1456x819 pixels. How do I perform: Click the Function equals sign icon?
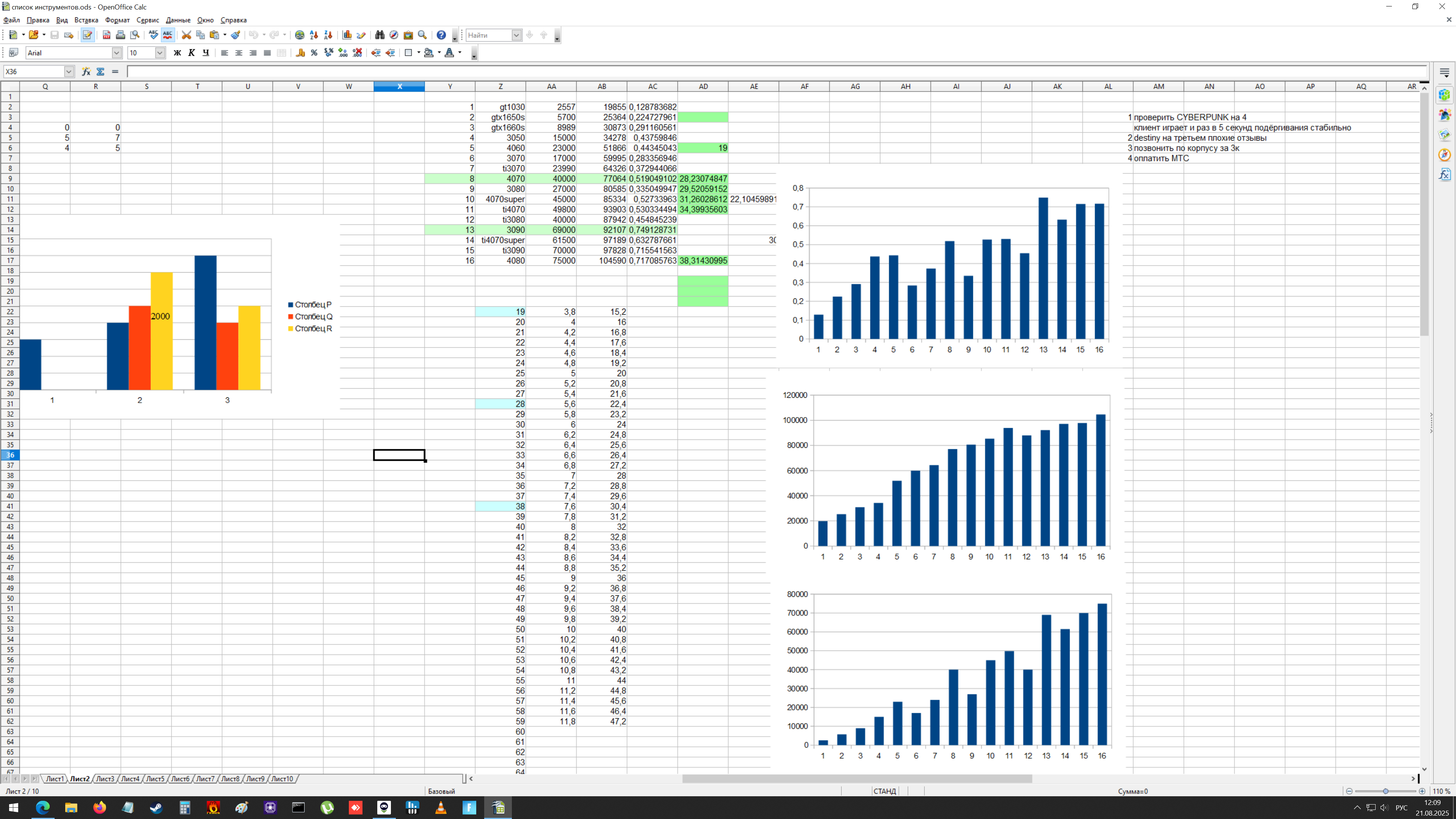pyautogui.click(x=115, y=71)
